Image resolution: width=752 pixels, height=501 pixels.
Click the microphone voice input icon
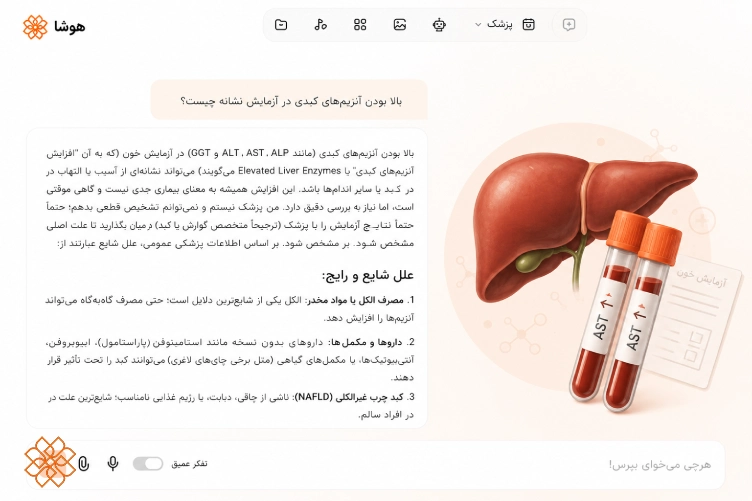113,464
